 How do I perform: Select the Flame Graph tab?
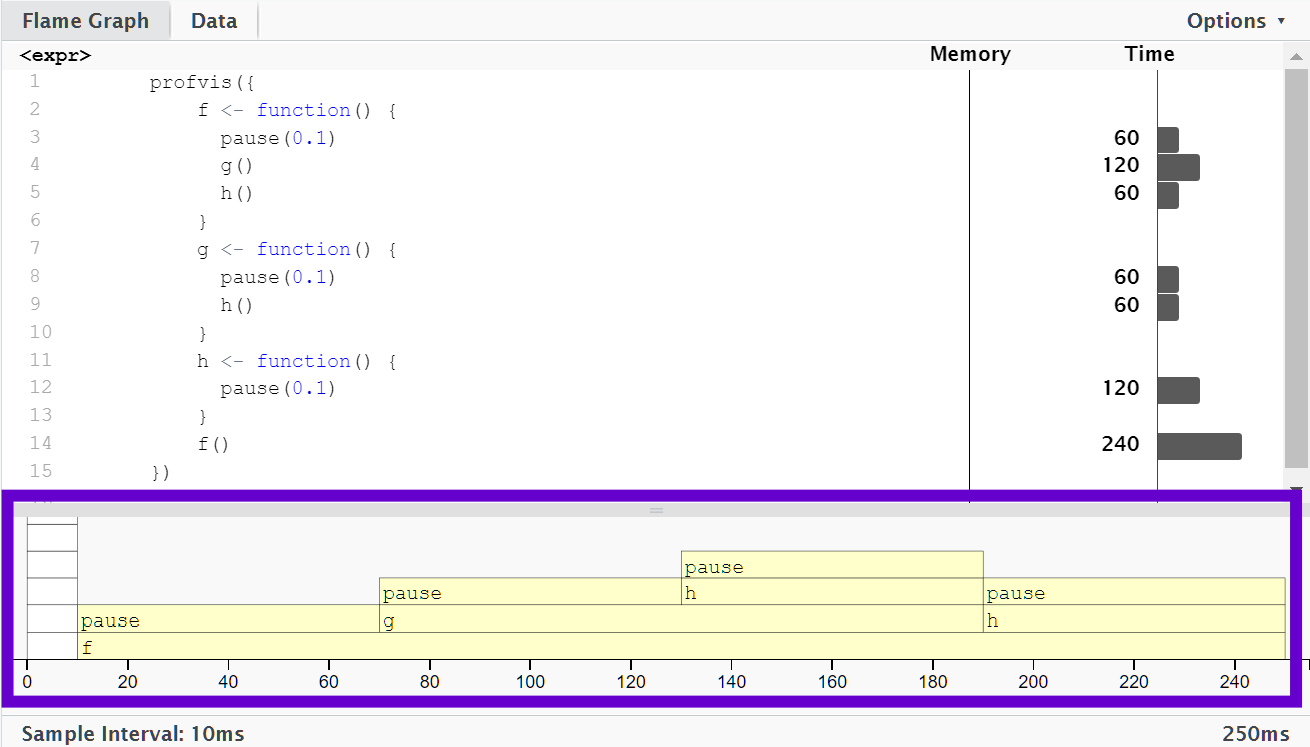[x=85, y=20]
